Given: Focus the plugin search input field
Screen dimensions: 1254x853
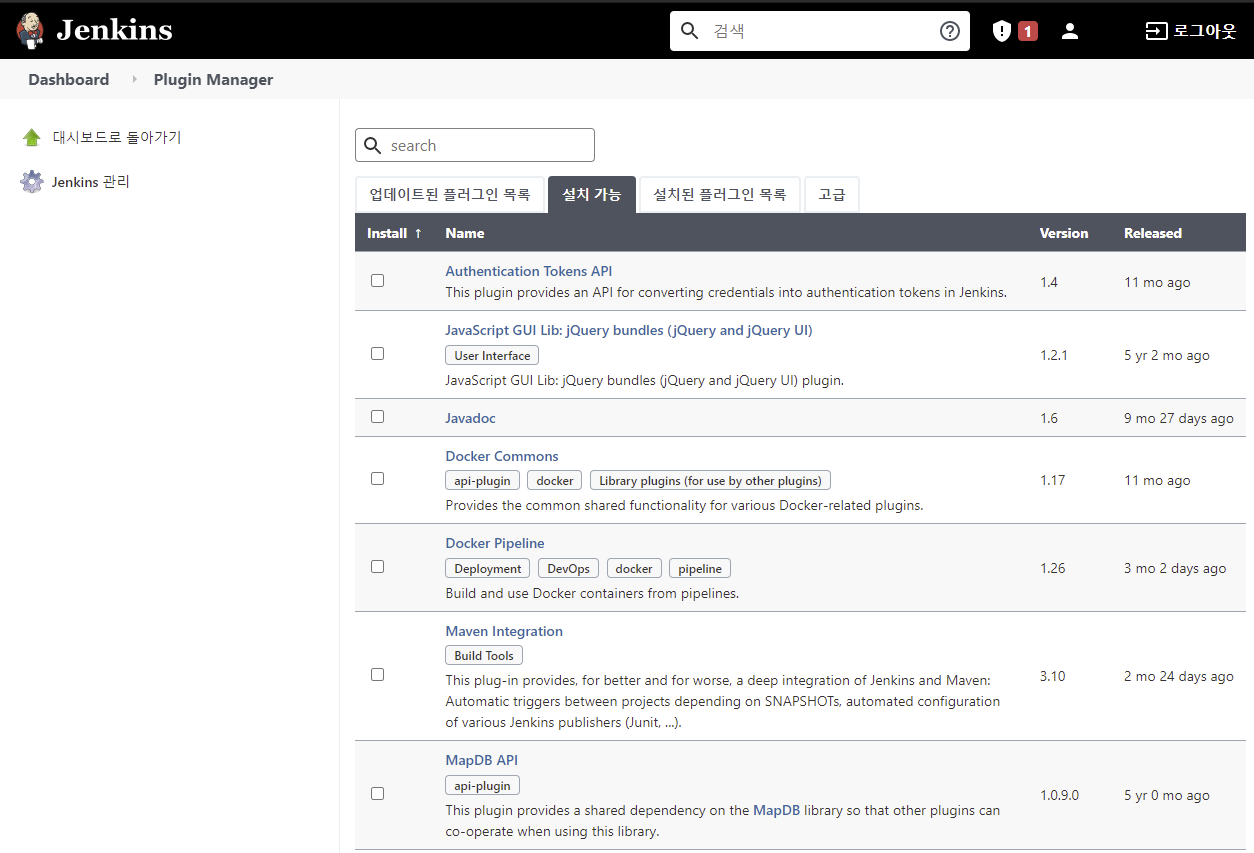Looking at the screenshot, I should click(475, 145).
